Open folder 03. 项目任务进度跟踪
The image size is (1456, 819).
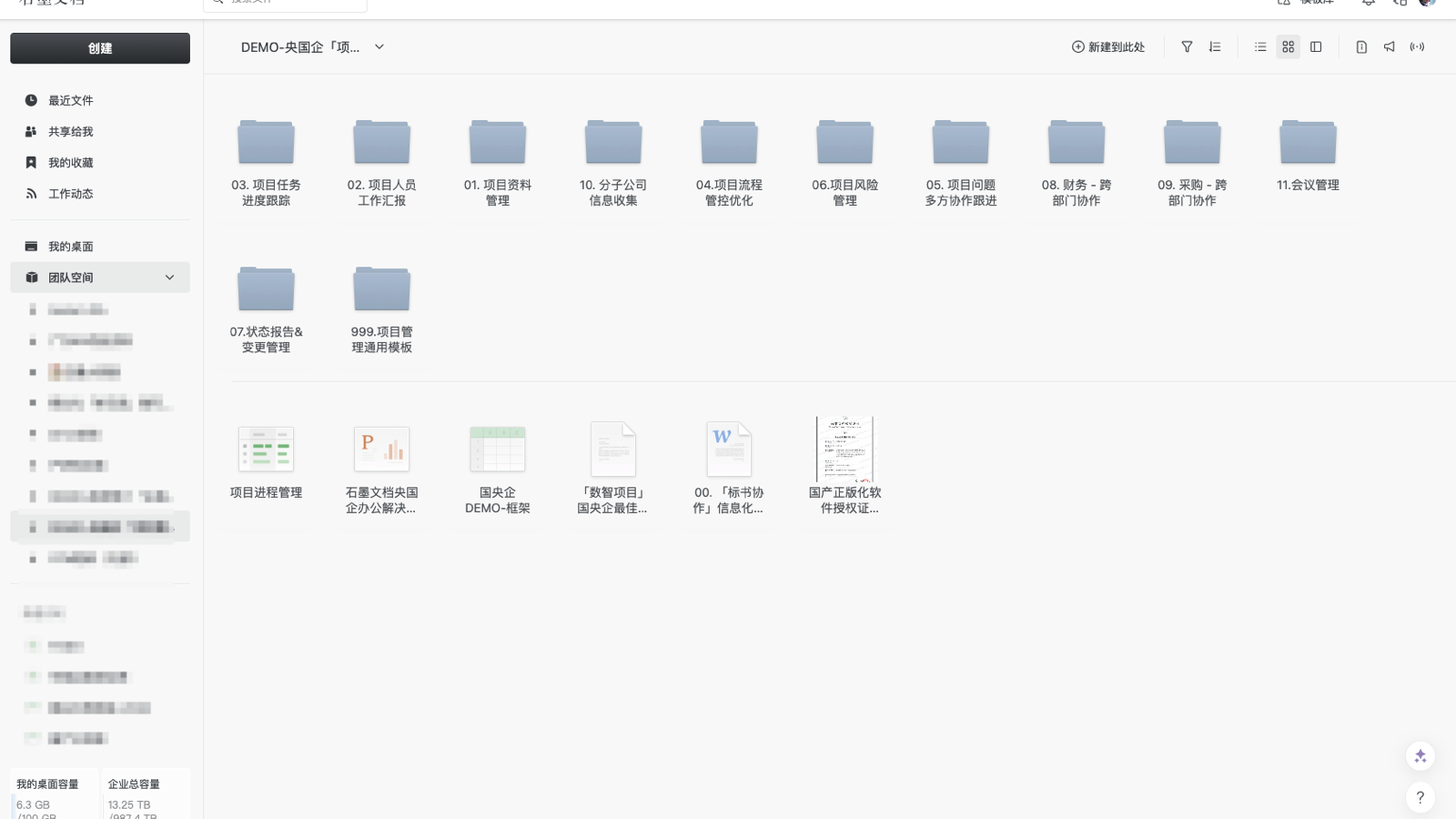point(266,163)
